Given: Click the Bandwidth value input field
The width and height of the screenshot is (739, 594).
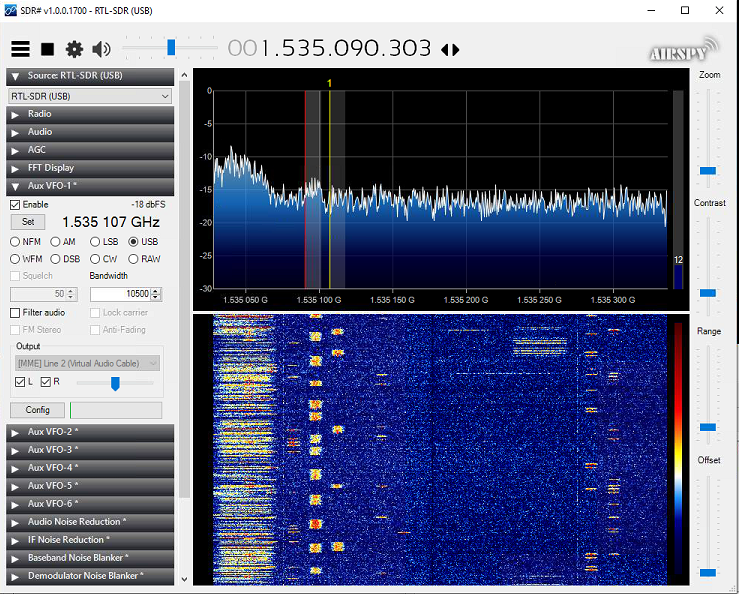Looking at the screenshot, I should (119, 294).
